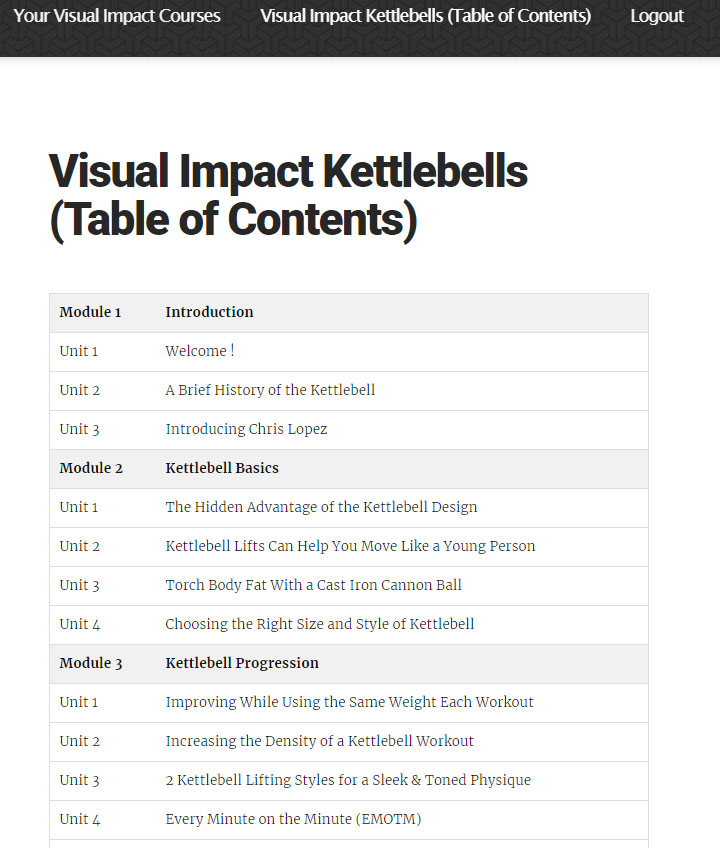This screenshot has height=848, width=720.
Task: Click the Visual Impact Kettlebells page title
Action: [289, 195]
